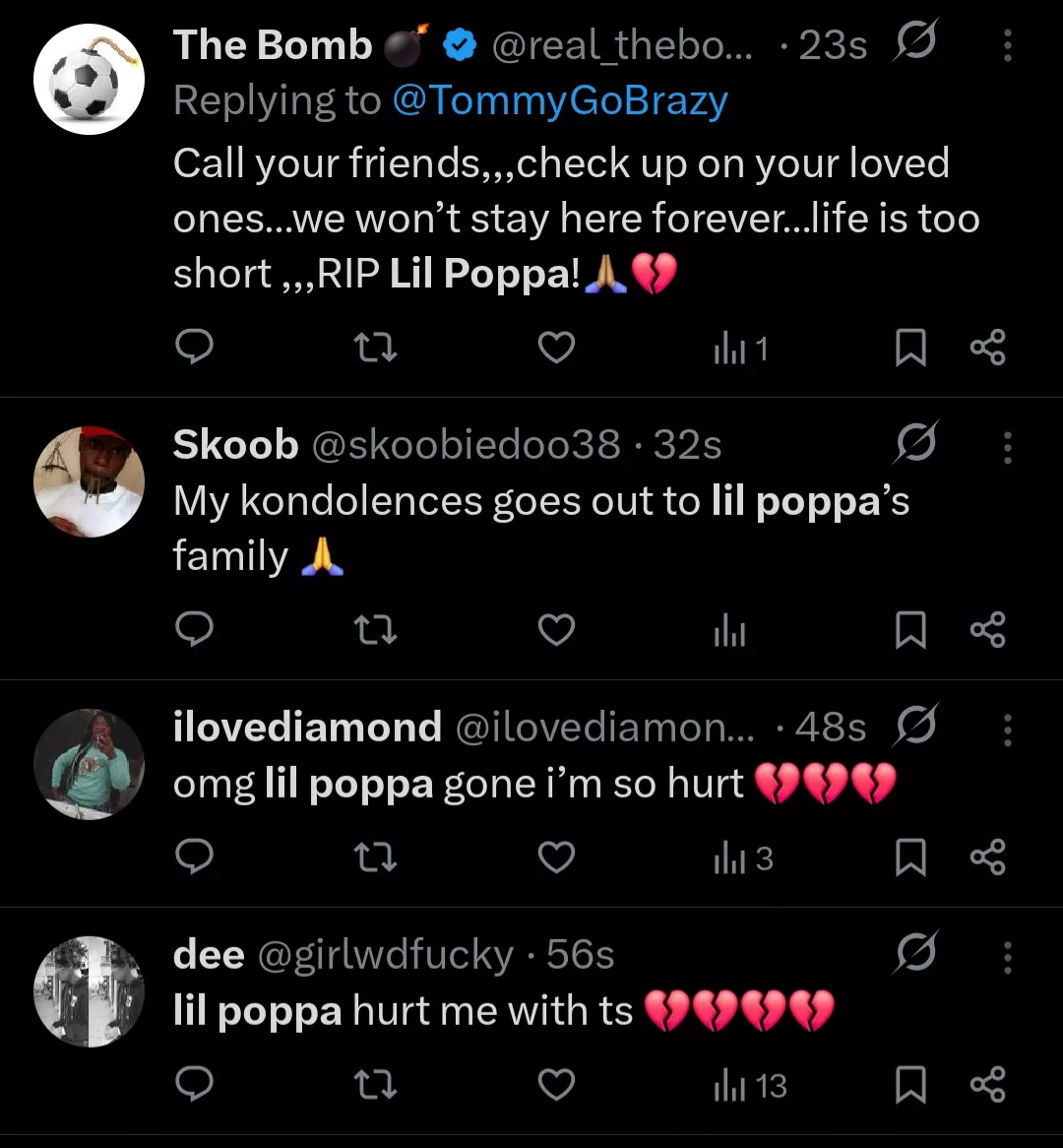Expand the three-dot menu on dee's reply
Screen dimensions: 1063x1148
click(x=1007, y=955)
